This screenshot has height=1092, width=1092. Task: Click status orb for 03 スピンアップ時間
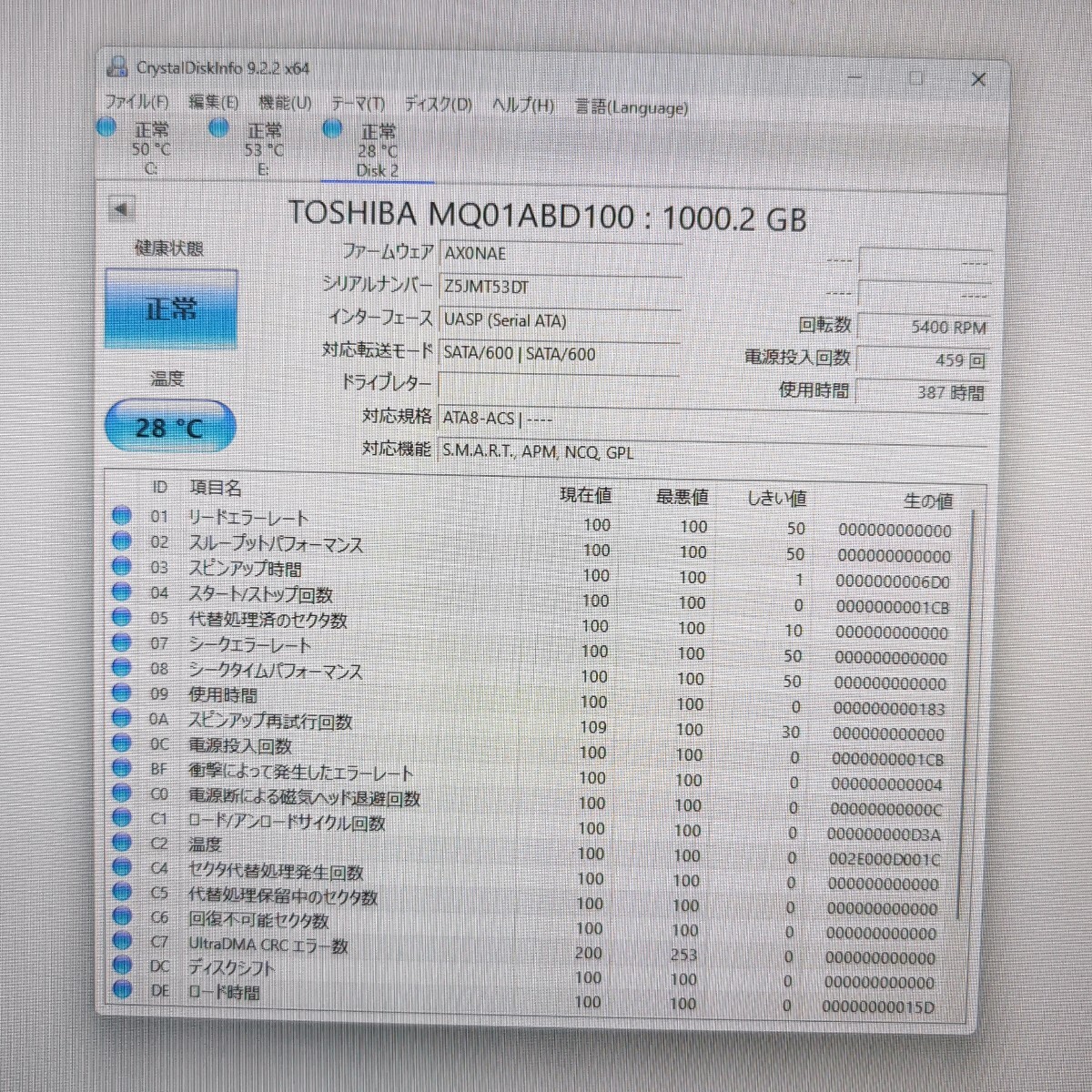click(121, 566)
